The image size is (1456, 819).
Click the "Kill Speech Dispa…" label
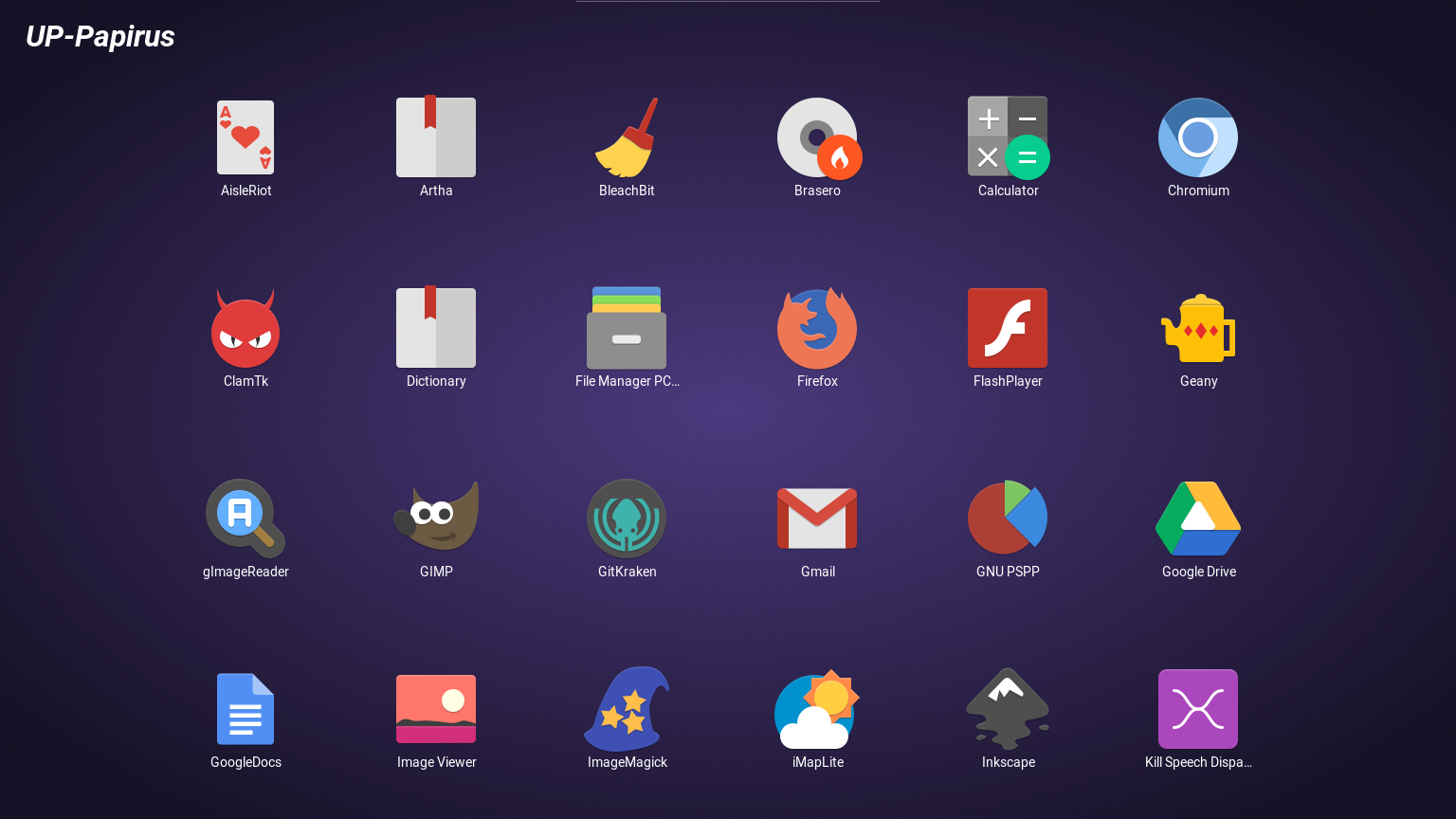pyautogui.click(x=1198, y=762)
